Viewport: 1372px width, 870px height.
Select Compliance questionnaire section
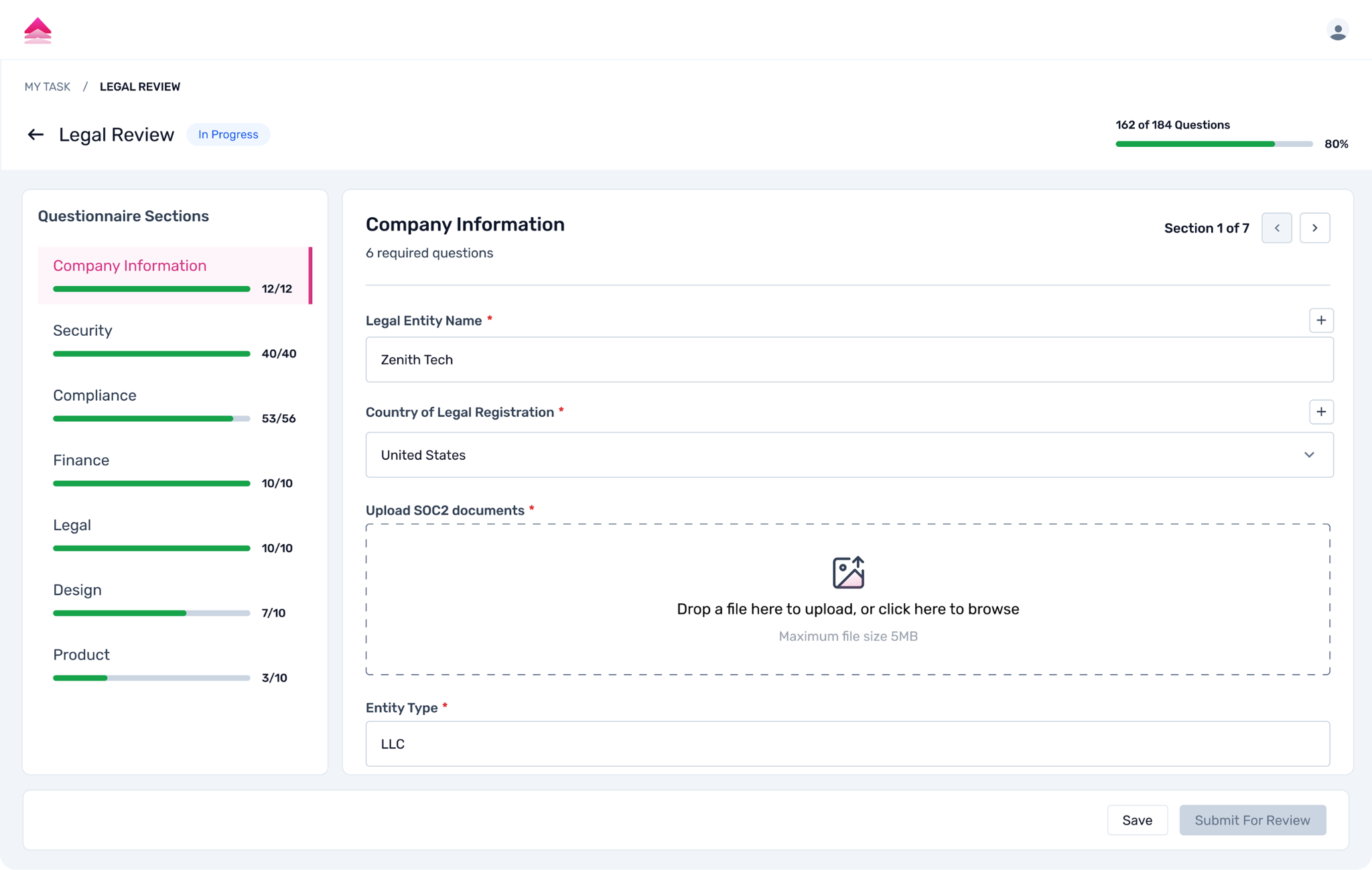[94, 395]
